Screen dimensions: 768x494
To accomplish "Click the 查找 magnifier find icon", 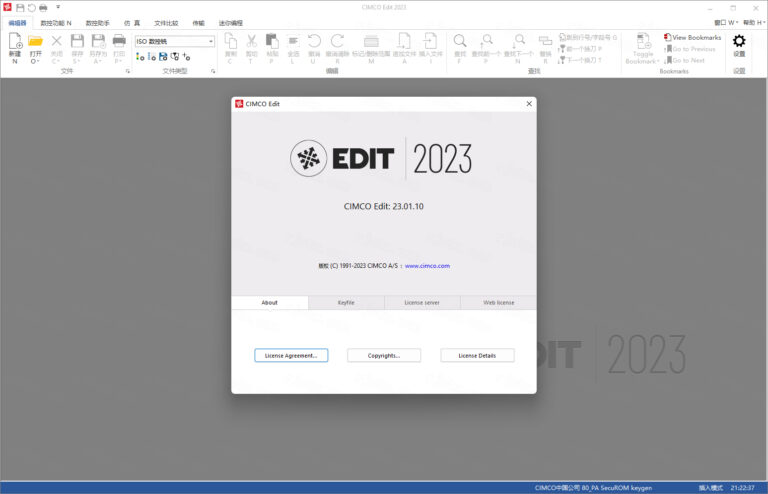I will (x=459, y=41).
